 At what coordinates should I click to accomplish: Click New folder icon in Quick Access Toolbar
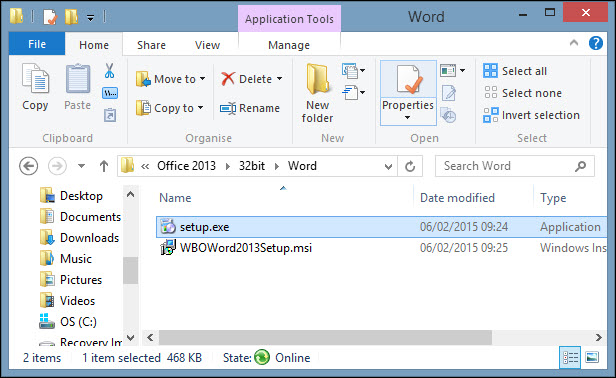point(72,17)
